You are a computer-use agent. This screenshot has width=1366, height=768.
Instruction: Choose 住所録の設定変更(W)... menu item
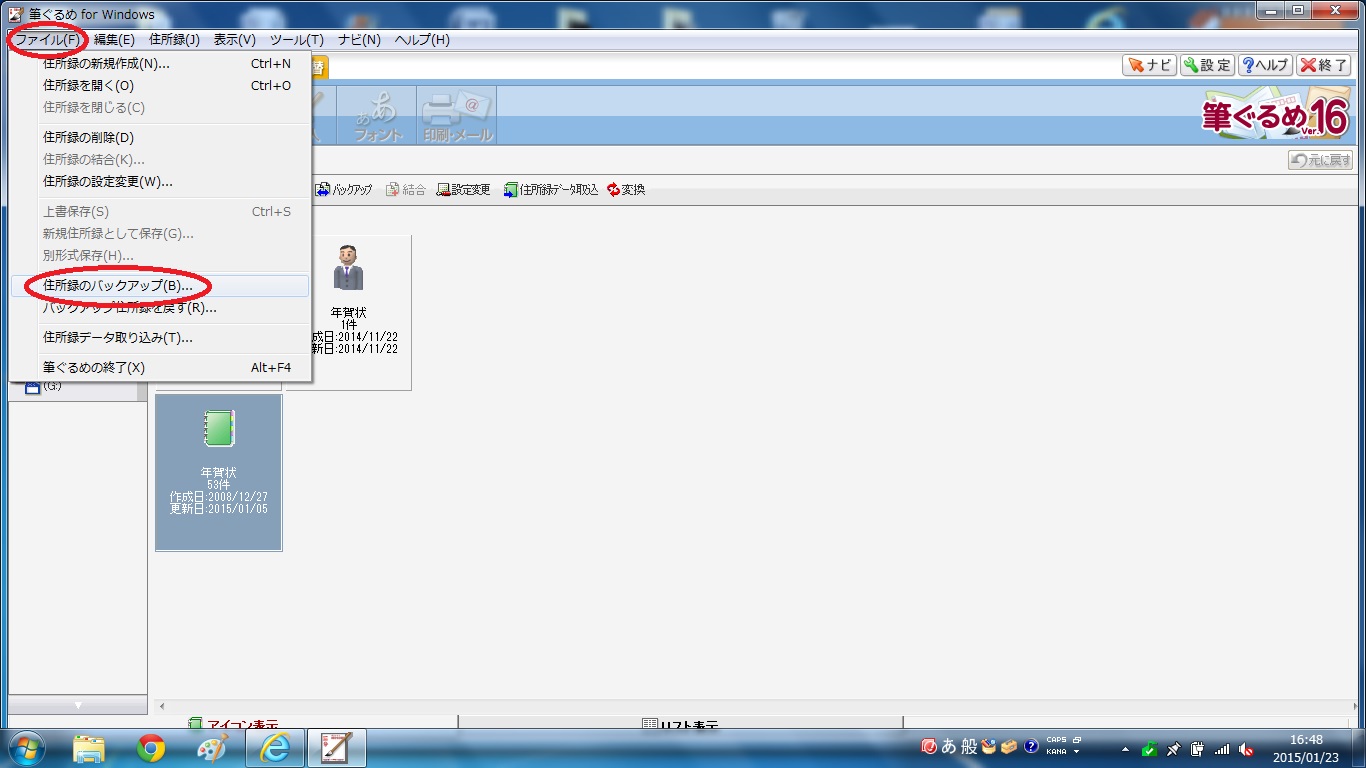161,182
